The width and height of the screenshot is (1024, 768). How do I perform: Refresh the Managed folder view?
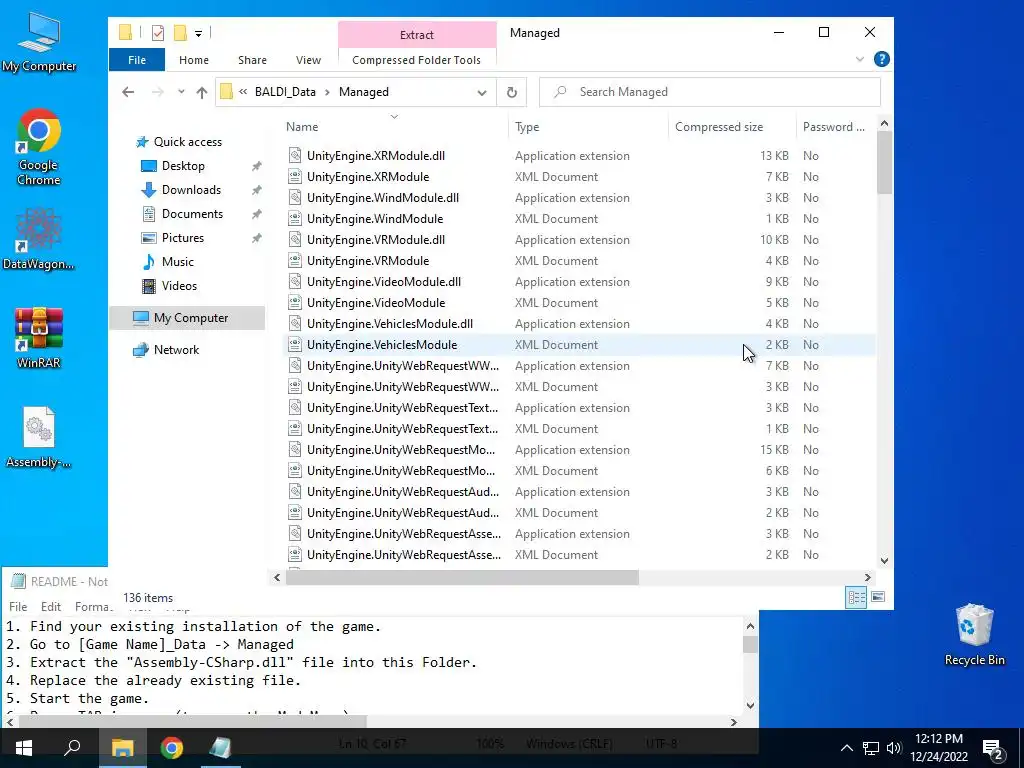click(512, 92)
